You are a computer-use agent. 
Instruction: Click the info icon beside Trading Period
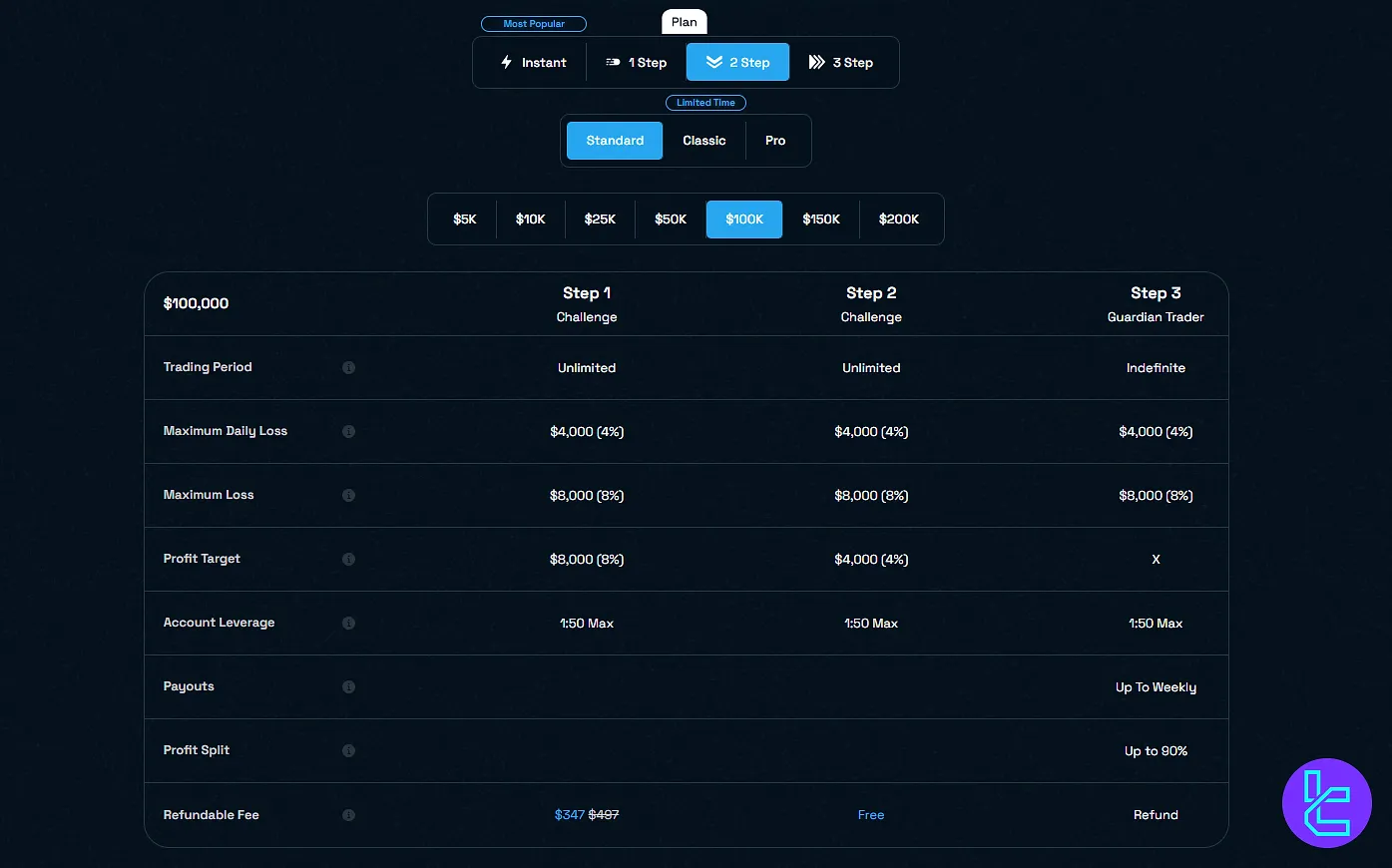pyautogui.click(x=348, y=367)
